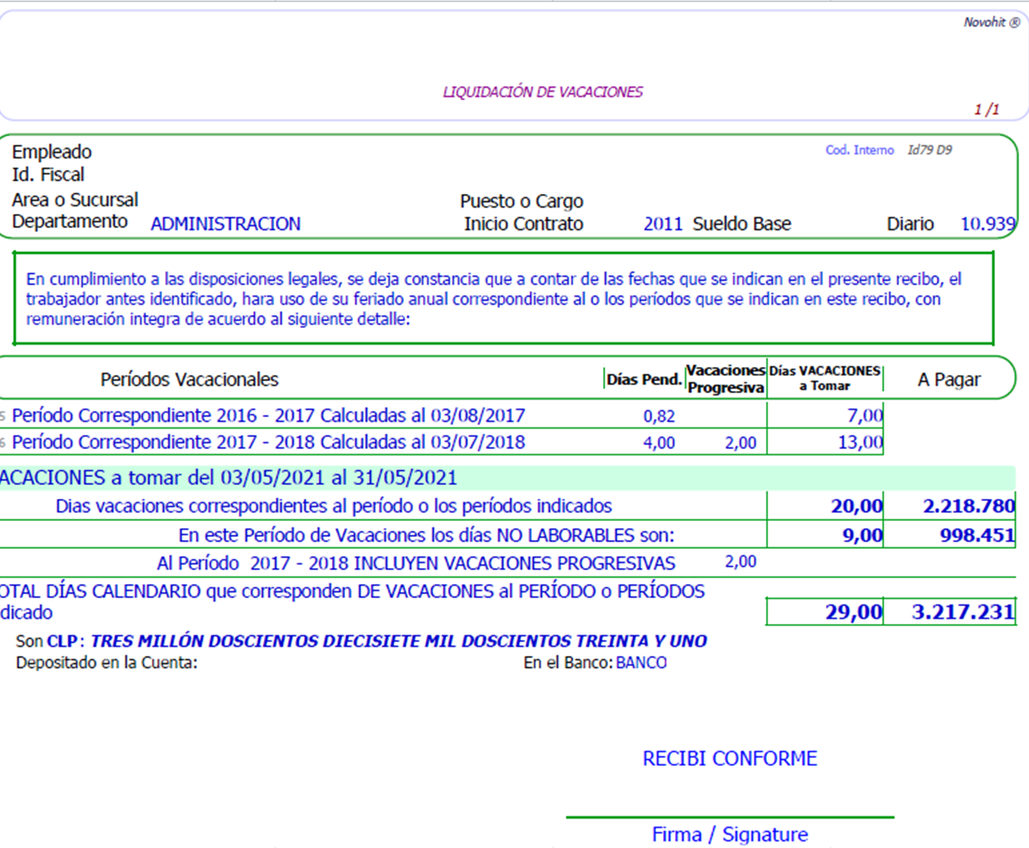Click the LIQUIDACIÓN DE VACACIONES title

point(543,92)
